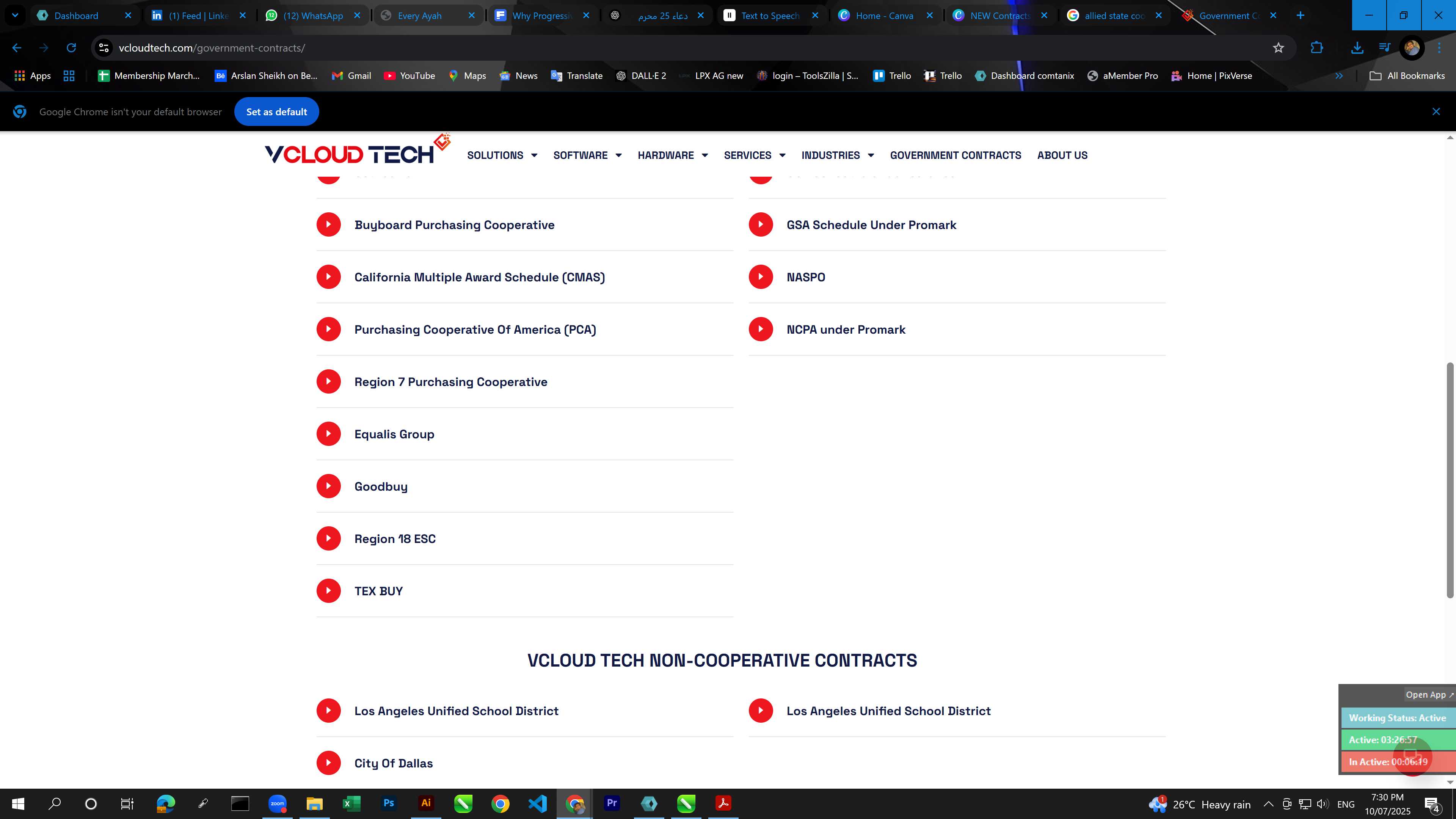
Task: Open the Gmail bookmark
Action: coord(351,76)
